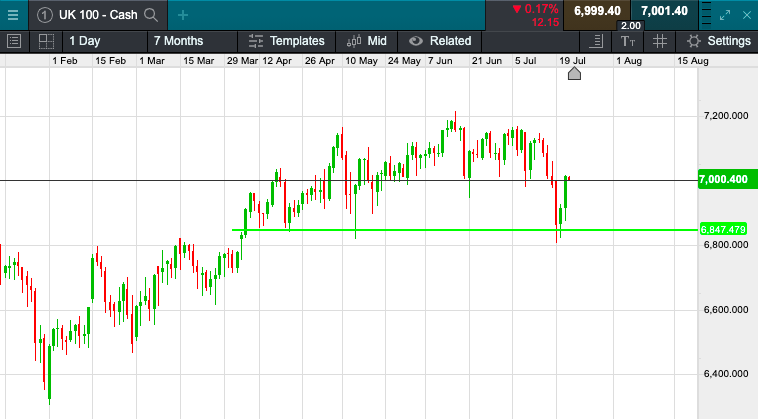Open the Mid price type dropdown
This screenshot has width=758, height=419.
[x=366, y=41]
